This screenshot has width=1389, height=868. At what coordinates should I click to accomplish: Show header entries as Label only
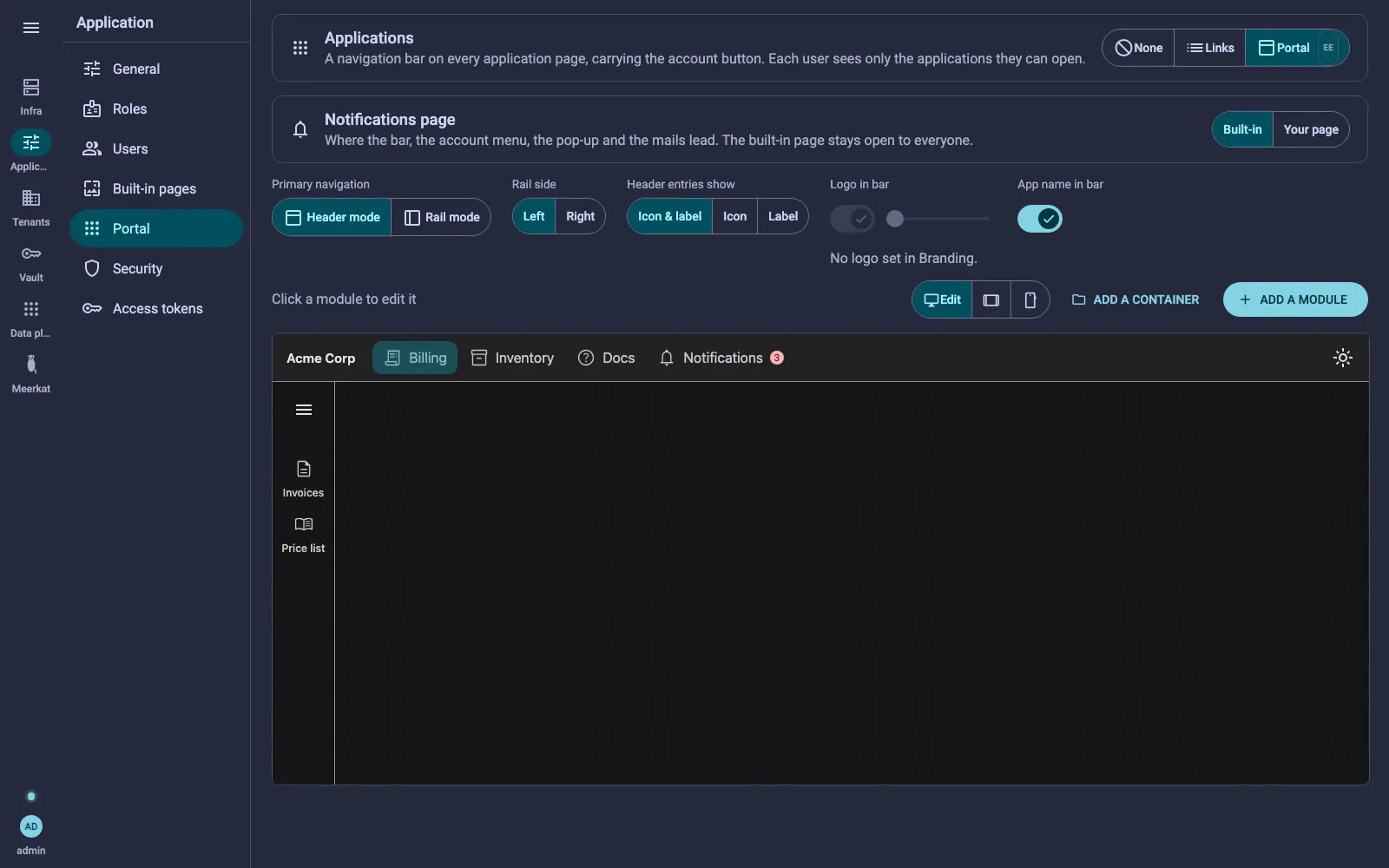click(x=783, y=217)
